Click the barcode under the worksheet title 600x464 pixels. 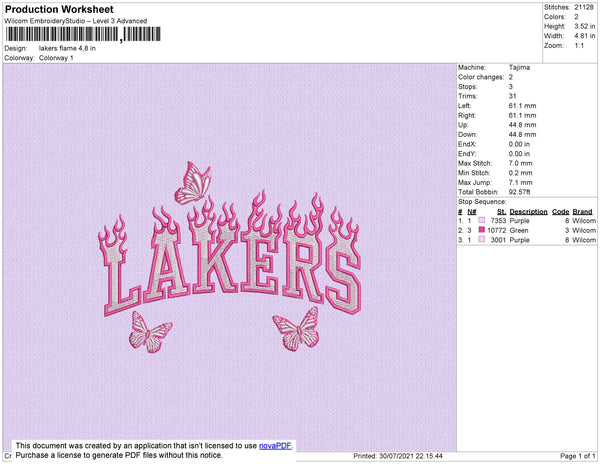tap(83, 34)
